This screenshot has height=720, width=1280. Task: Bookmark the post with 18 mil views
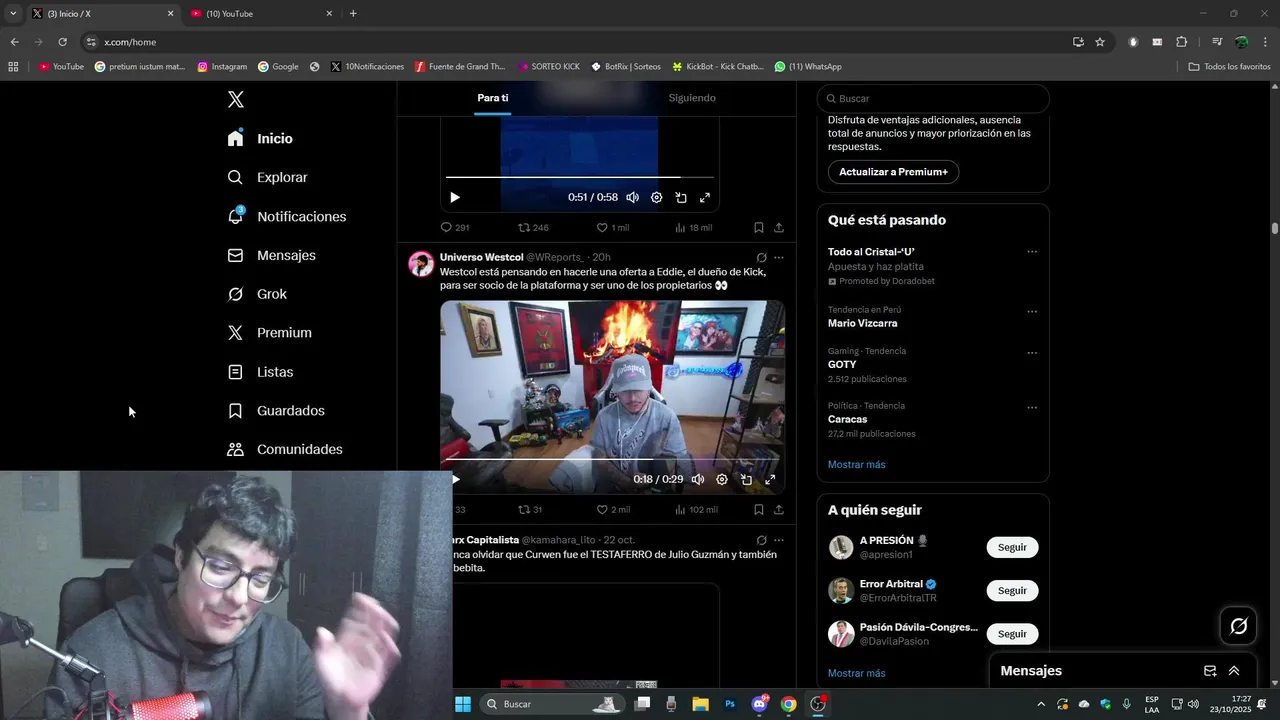(x=759, y=228)
